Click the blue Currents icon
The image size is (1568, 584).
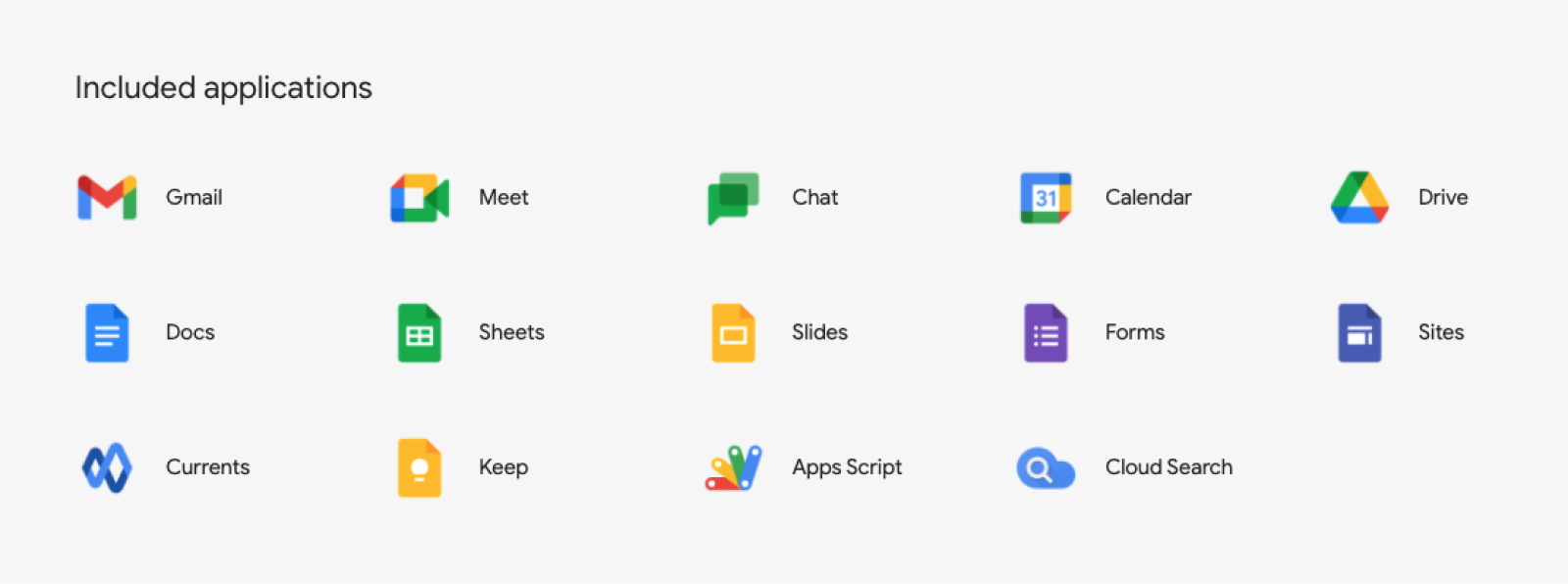(107, 468)
